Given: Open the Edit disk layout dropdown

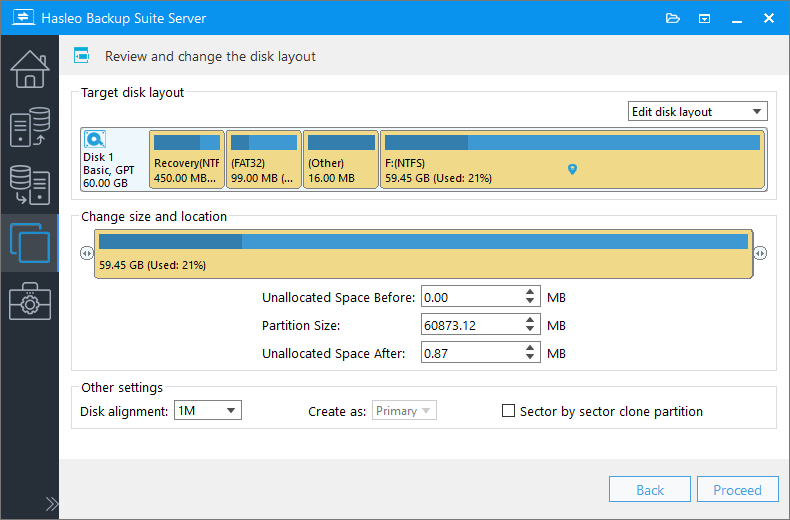Looking at the screenshot, I should click(697, 111).
